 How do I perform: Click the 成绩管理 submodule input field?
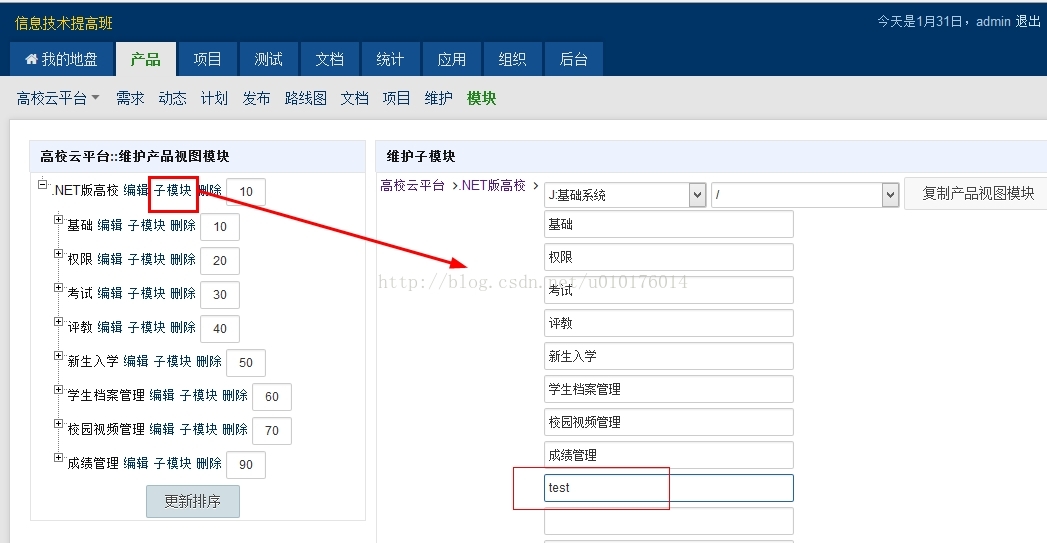click(x=669, y=455)
